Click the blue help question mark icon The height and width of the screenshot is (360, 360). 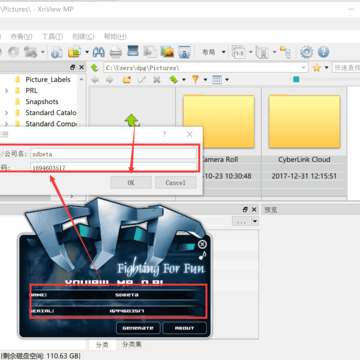pos(323,52)
